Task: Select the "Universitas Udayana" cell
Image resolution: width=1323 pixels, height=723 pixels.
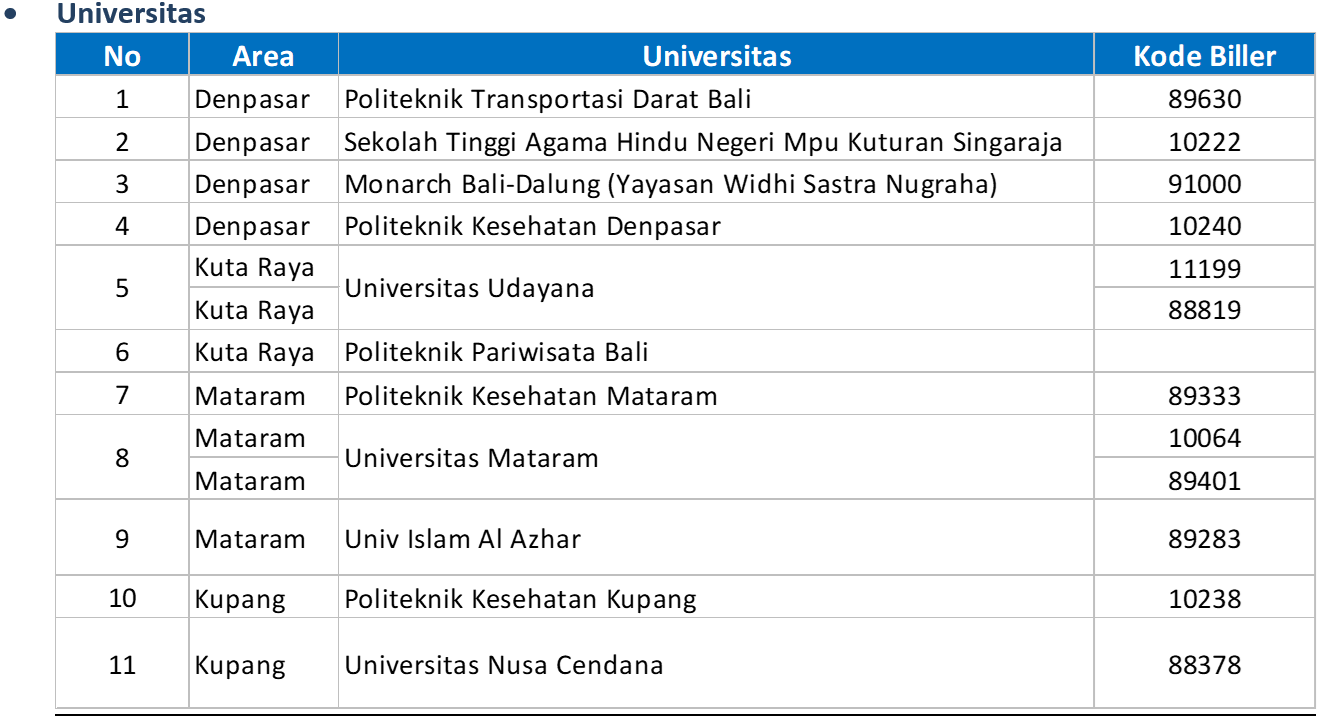Action: pyautogui.click(x=716, y=288)
